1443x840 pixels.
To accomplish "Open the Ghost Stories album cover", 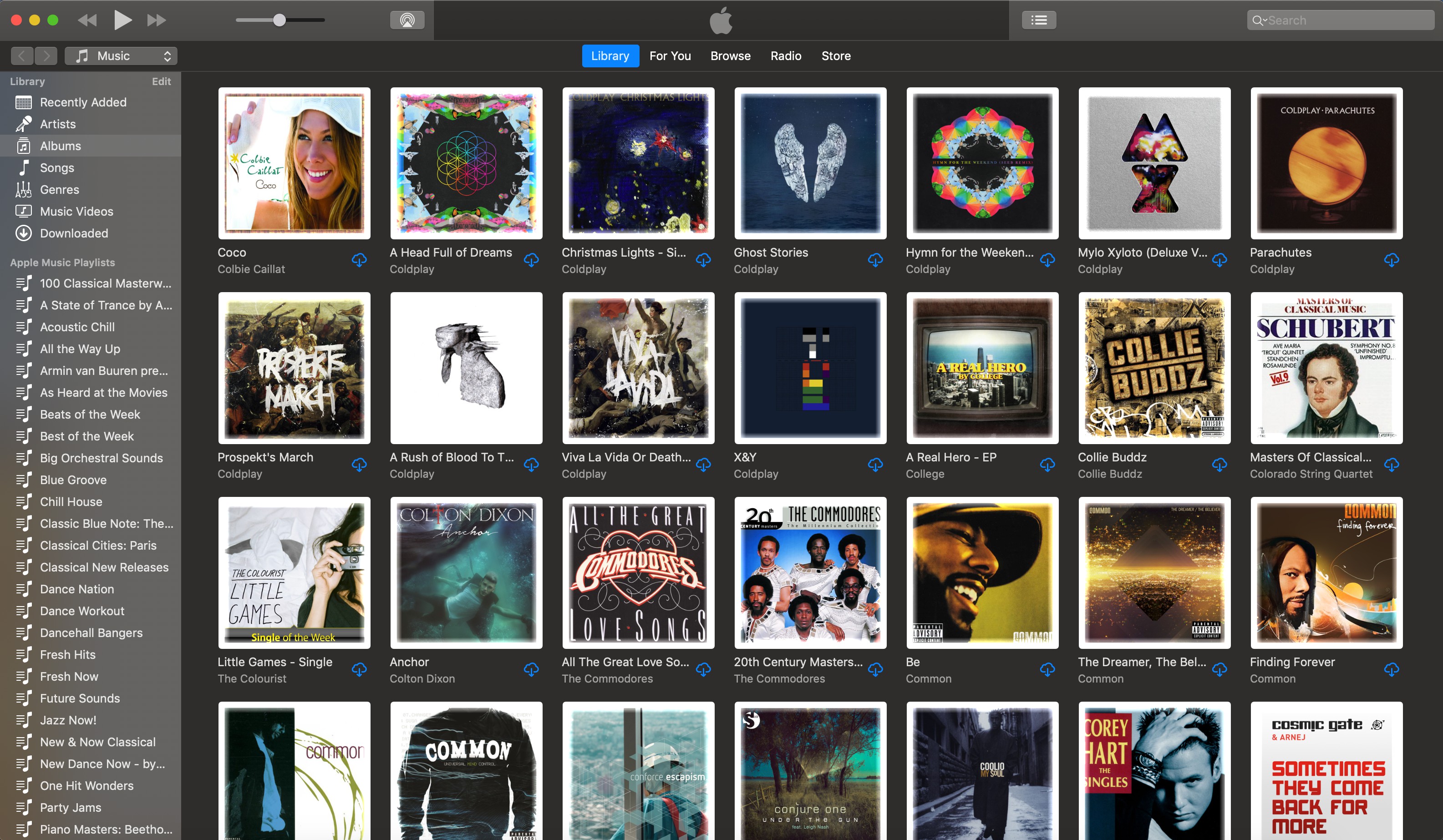I will tap(810, 163).
